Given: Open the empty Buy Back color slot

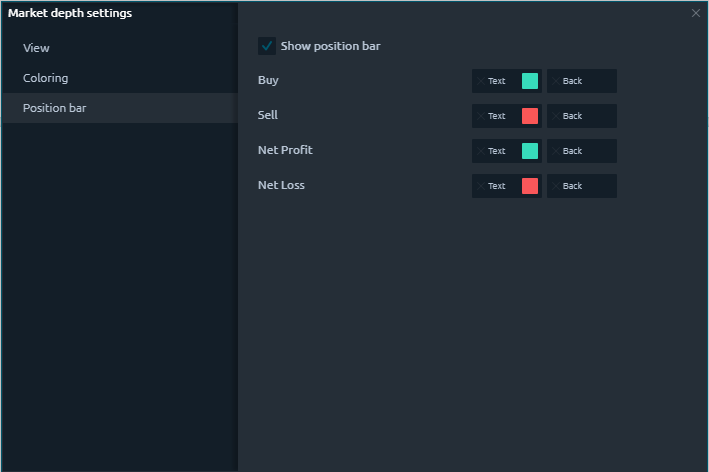Looking at the screenshot, I should click(602, 81).
